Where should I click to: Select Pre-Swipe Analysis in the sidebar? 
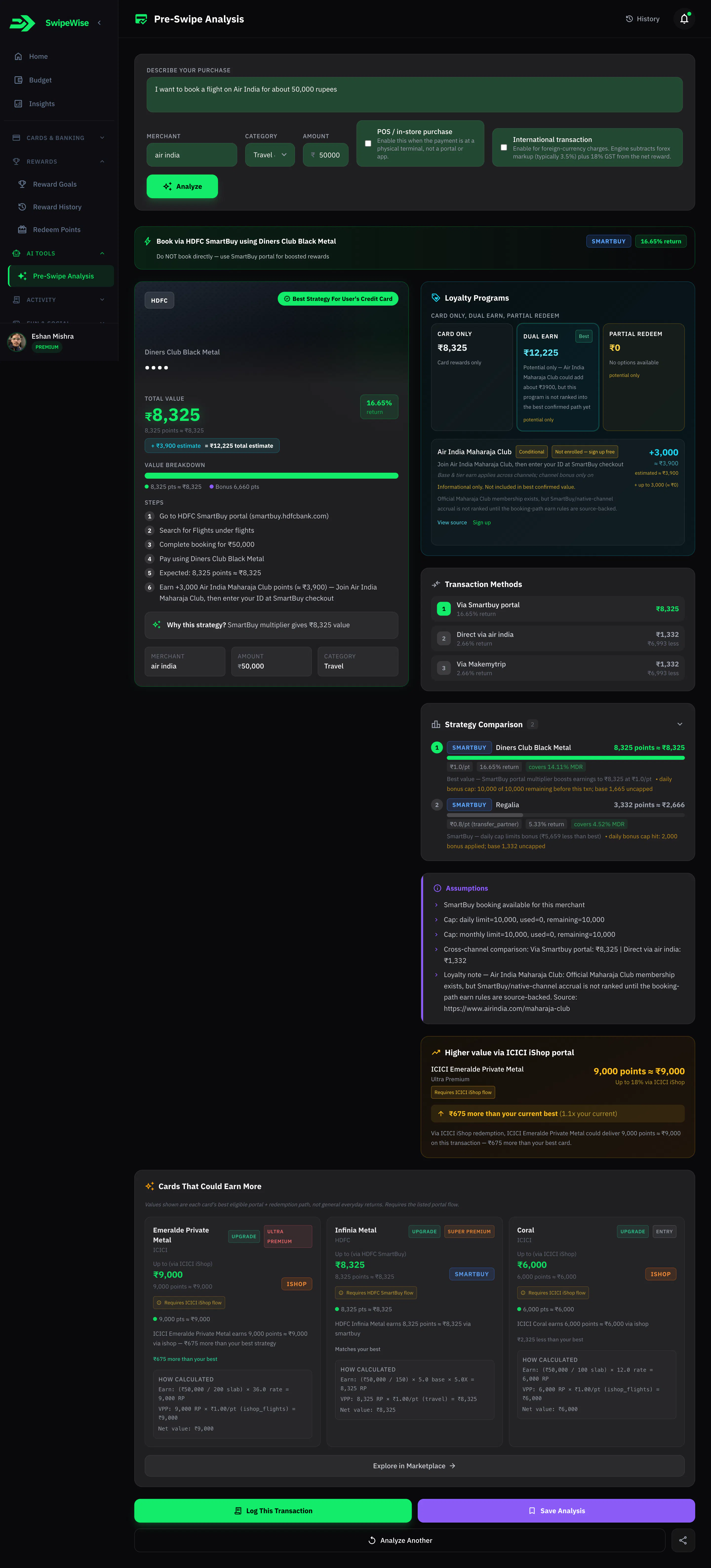61,276
